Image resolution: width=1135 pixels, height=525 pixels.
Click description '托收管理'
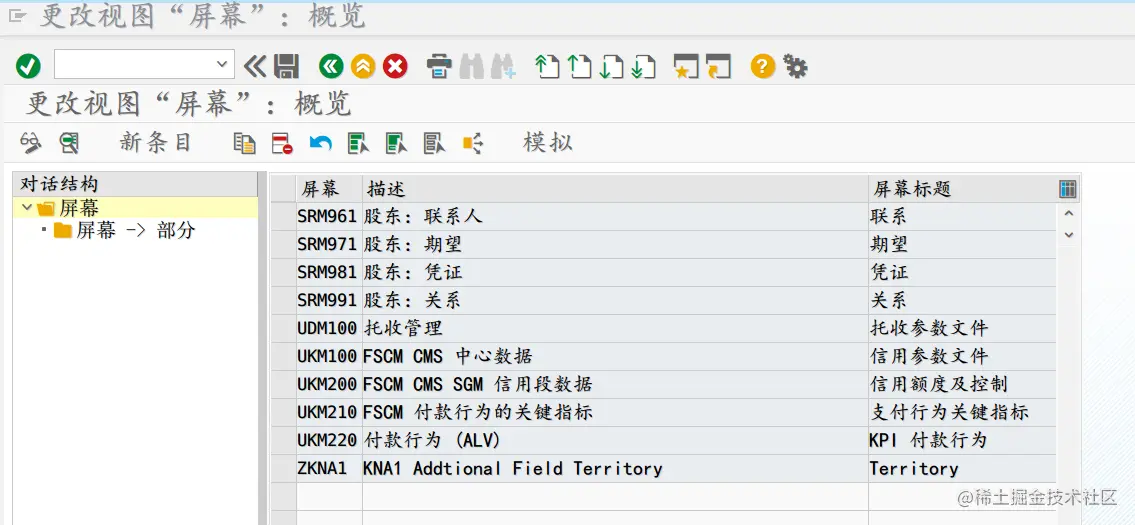(402, 329)
